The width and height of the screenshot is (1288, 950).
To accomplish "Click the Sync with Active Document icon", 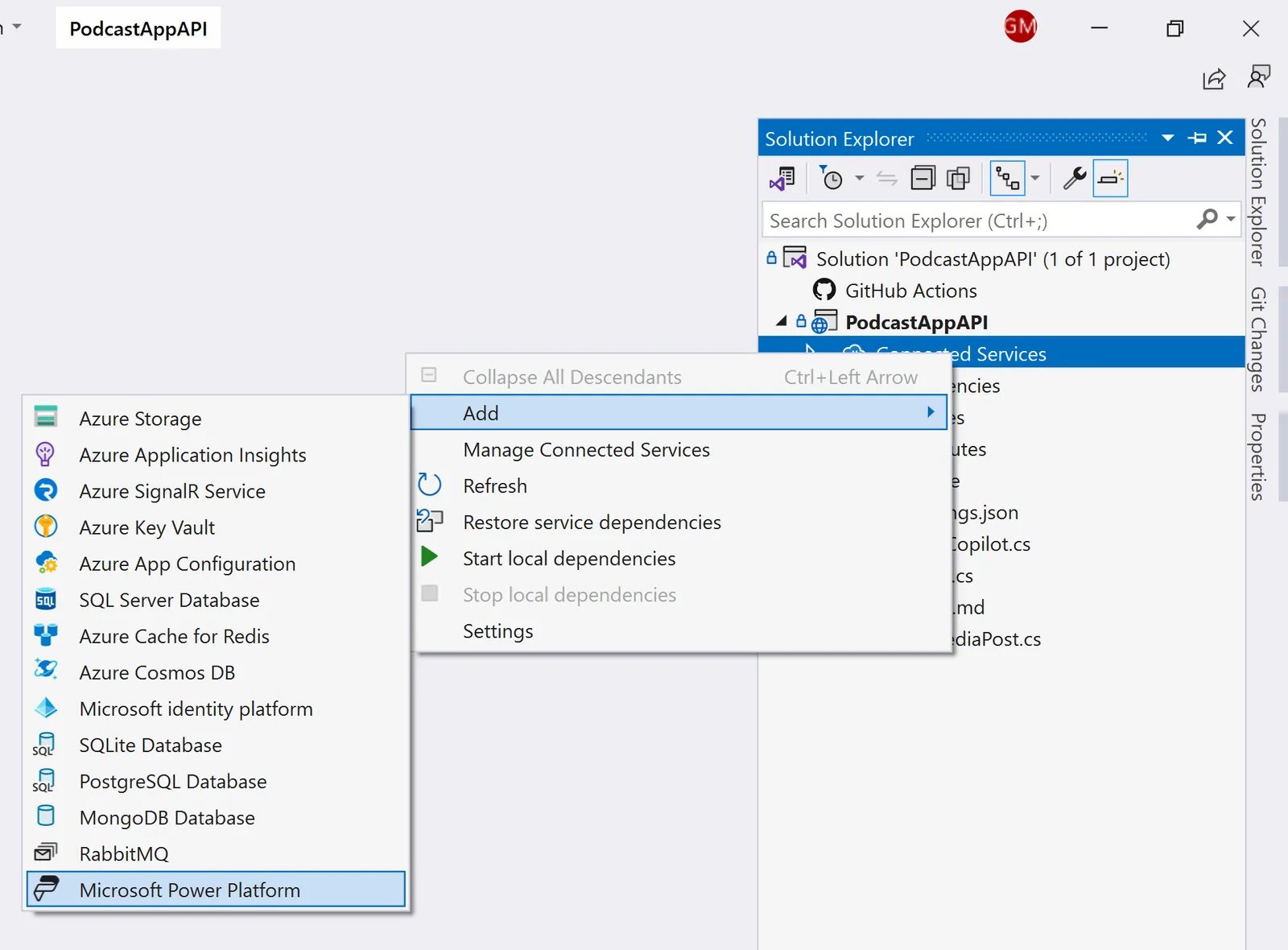I will [x=887, y=178].
